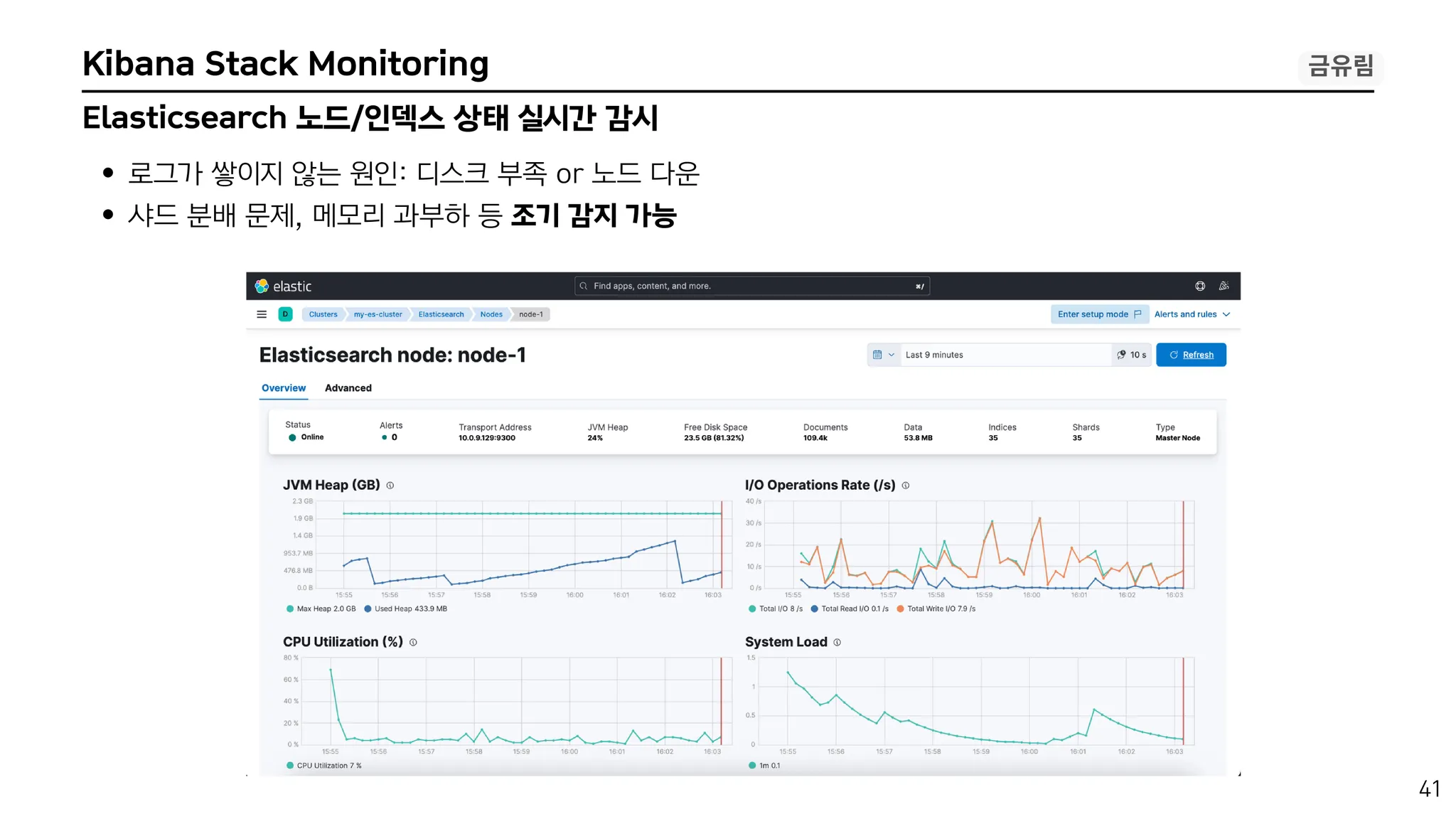Open the date quick menu chevron

coord(892,355)
